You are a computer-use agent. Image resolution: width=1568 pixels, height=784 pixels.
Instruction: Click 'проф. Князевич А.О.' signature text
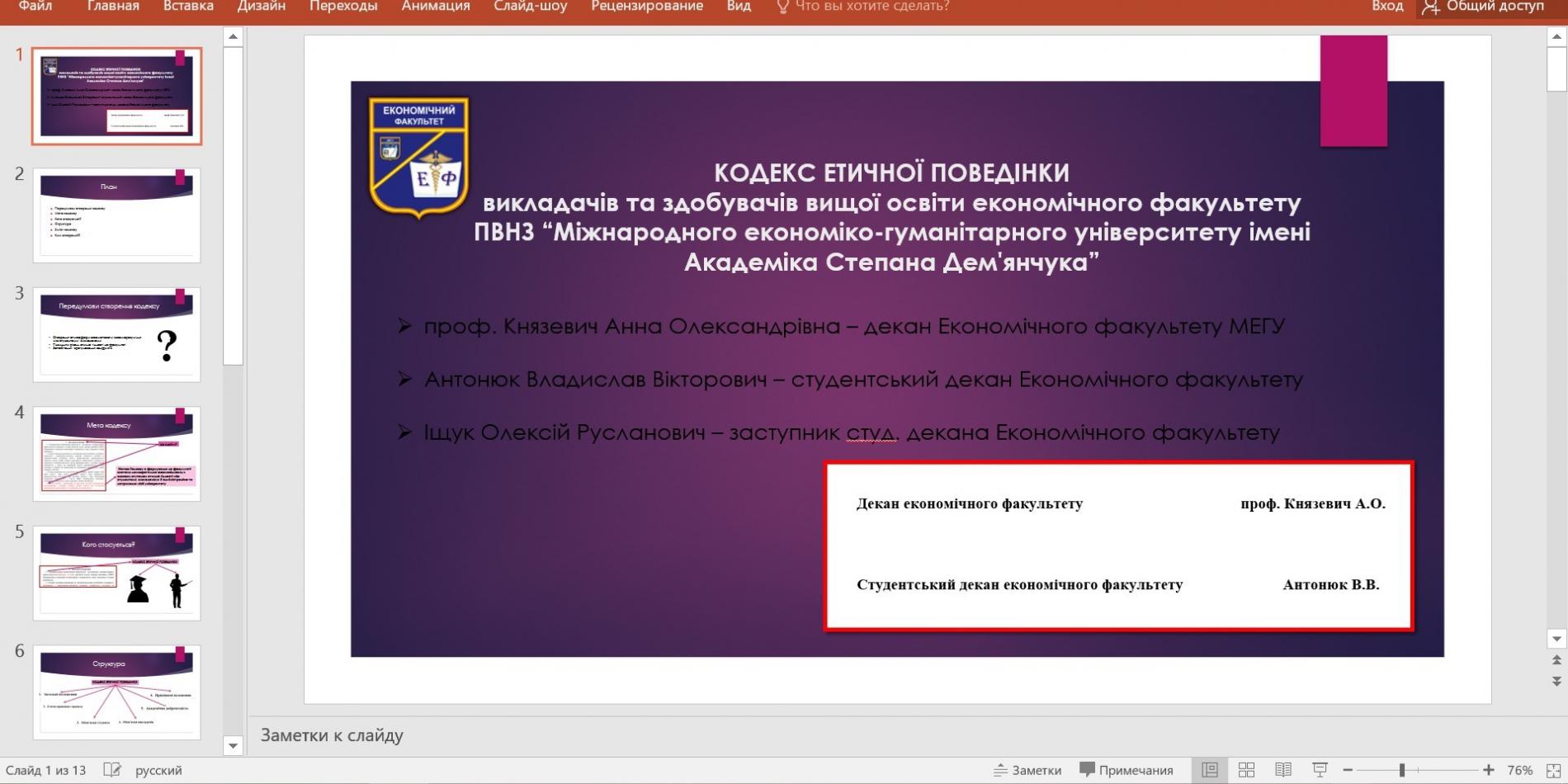tap(1313, 503)
